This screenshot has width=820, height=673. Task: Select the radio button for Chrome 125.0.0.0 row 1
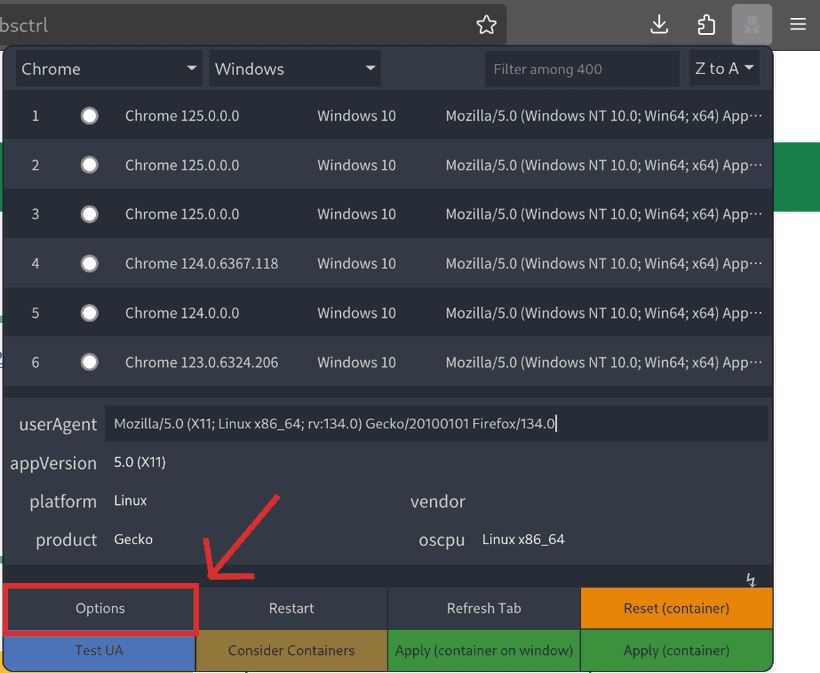[x=89, y=115]
